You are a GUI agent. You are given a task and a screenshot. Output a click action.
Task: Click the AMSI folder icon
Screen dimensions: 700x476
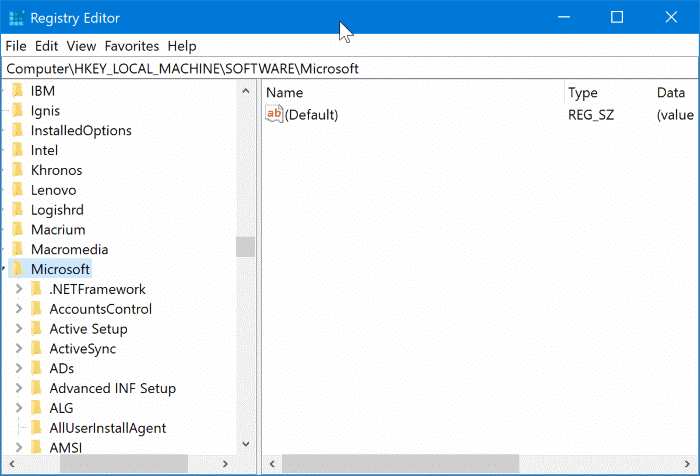point(37,447)
